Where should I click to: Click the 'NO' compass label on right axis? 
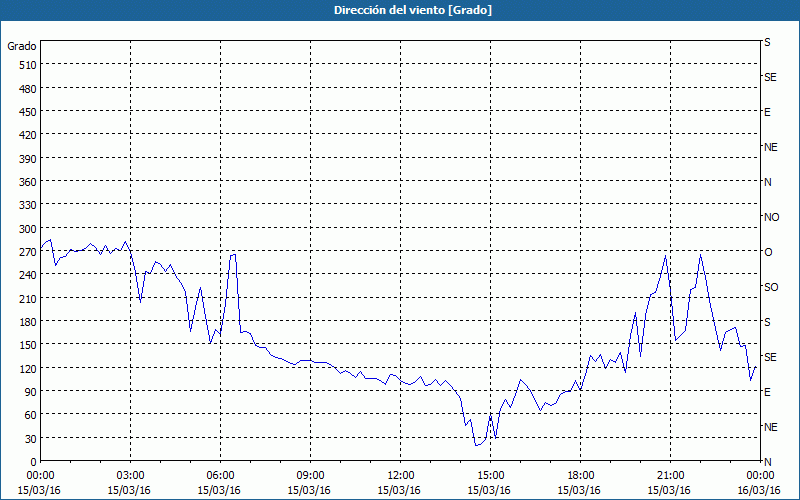click(771, 217)
